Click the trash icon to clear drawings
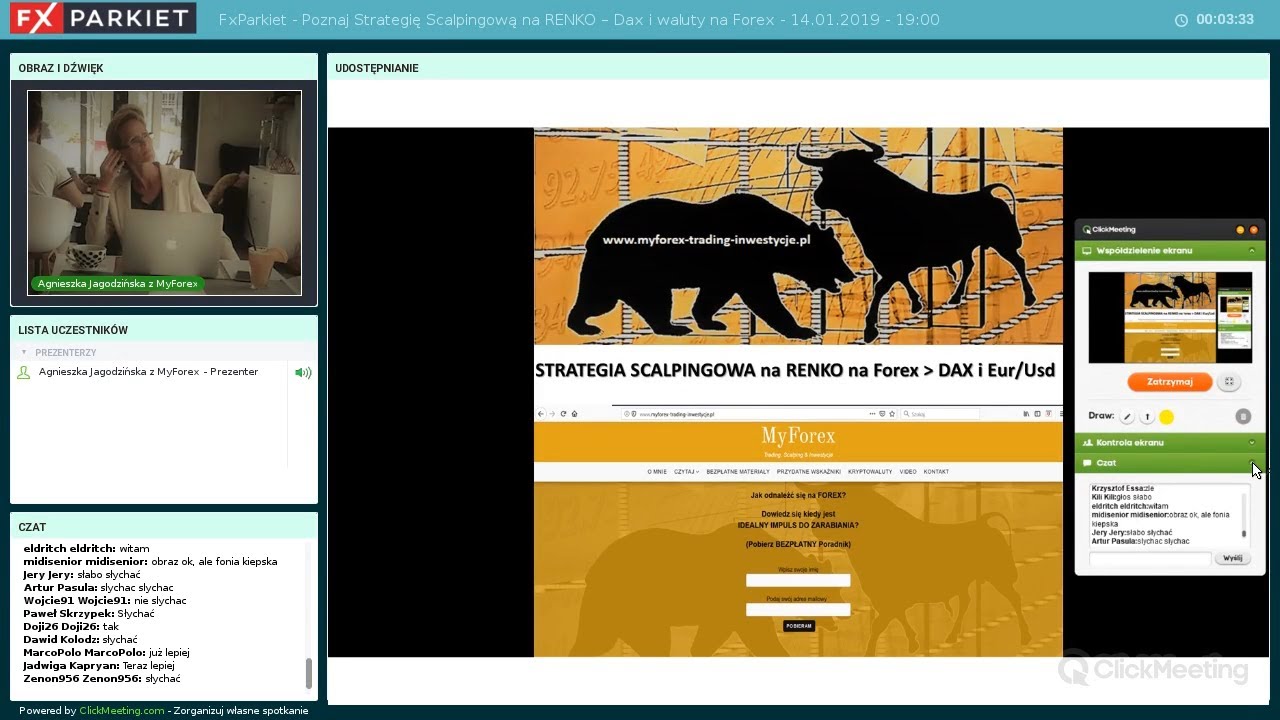This screenshot has width=1280, height=720. point(1243,416)
